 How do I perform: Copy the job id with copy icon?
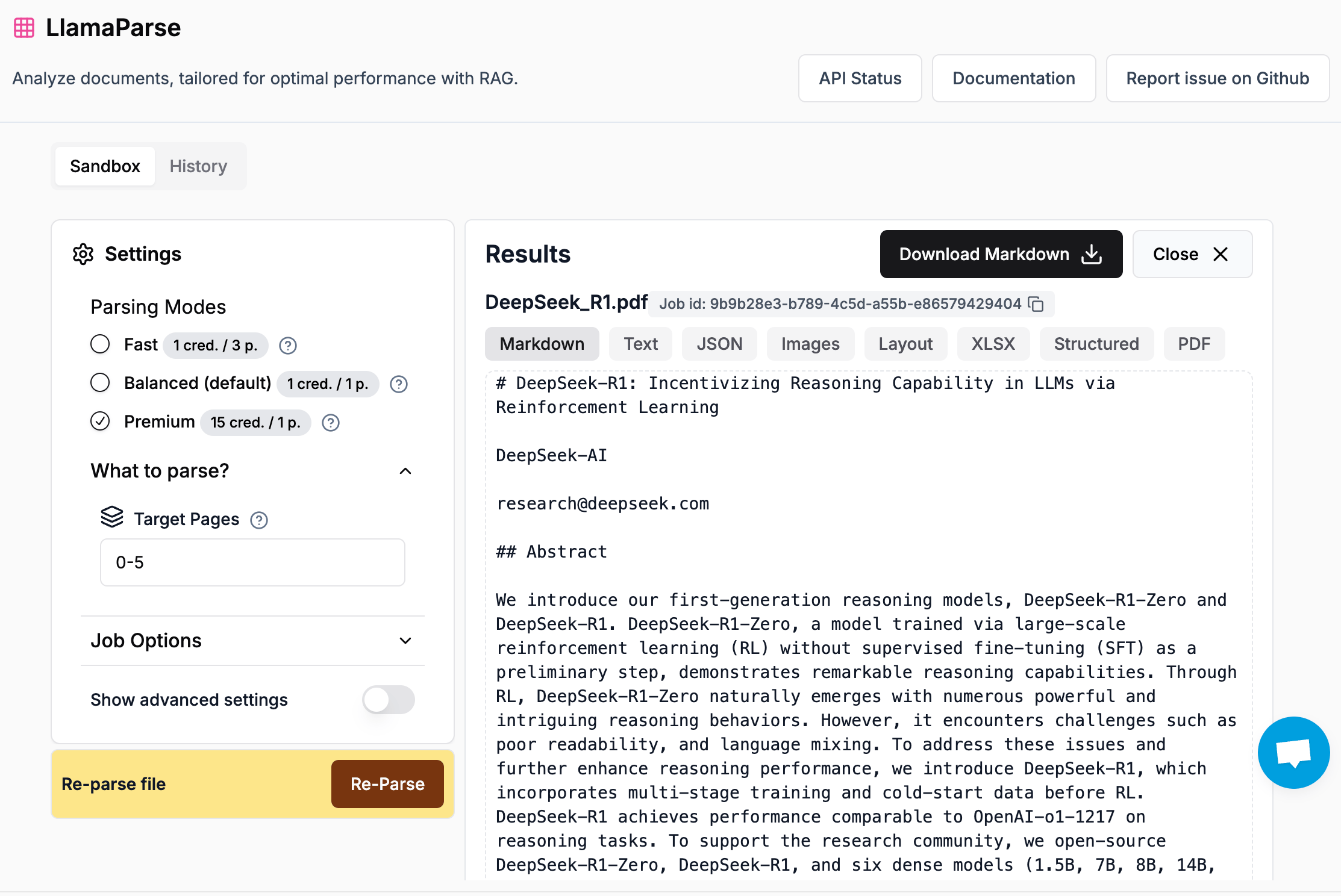tap(1036, 304)
